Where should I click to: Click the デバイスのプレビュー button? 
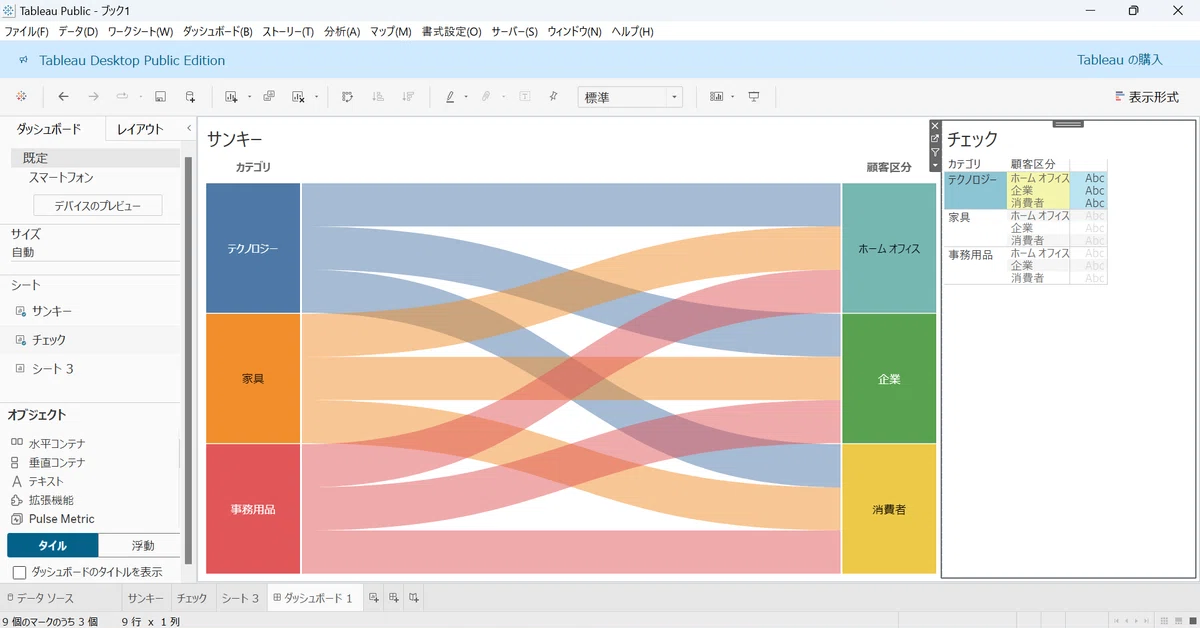coord(98,206)
